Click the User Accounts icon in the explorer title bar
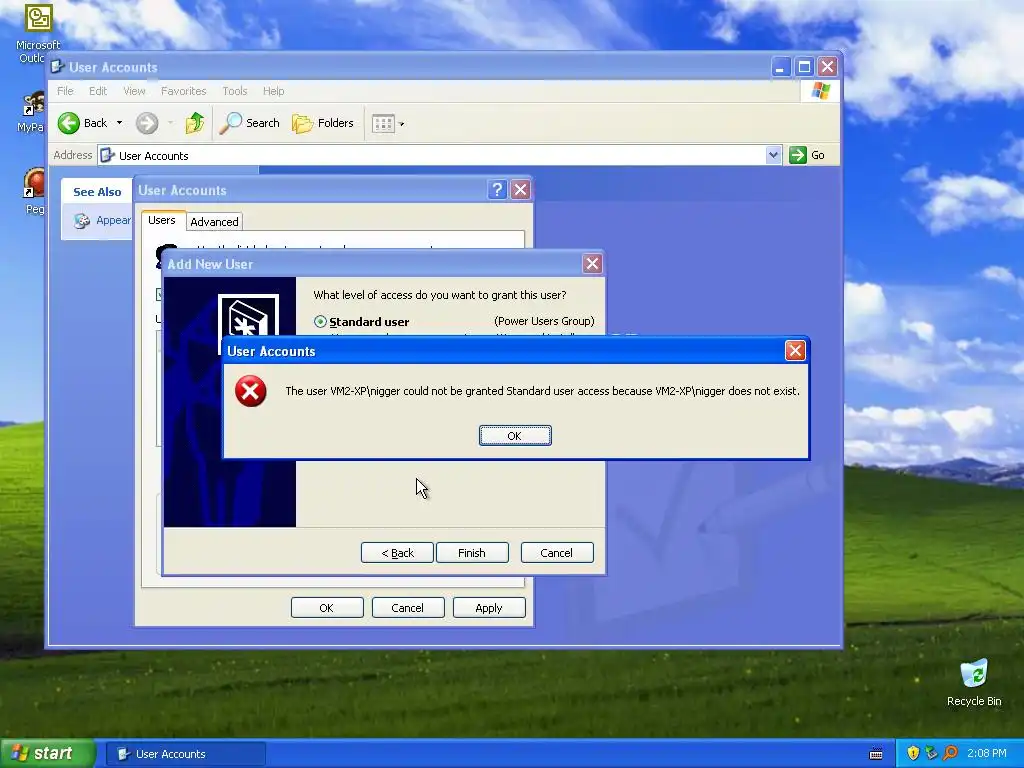The width and height of the screenshot is (1024, 768). pos(57,67)
